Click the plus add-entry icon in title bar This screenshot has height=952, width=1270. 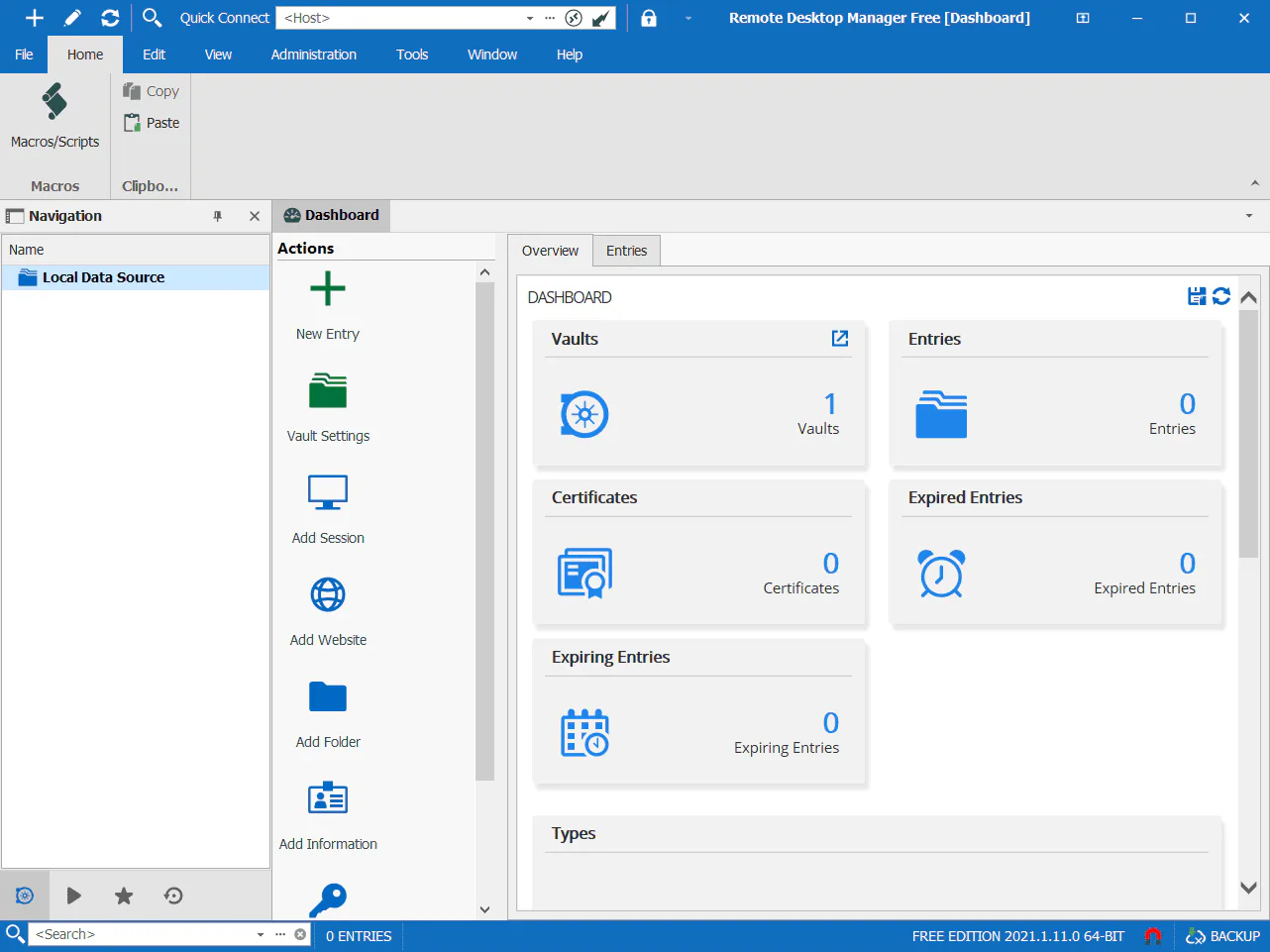coord(35,18)
